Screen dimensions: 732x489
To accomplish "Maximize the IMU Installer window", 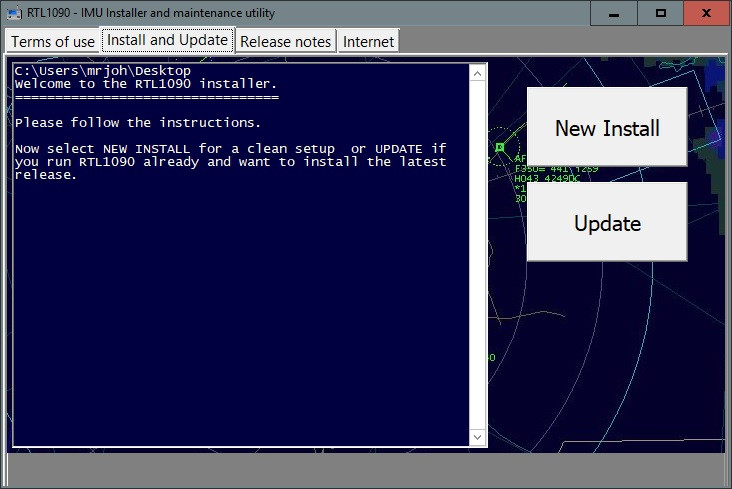I will [661, 13].
